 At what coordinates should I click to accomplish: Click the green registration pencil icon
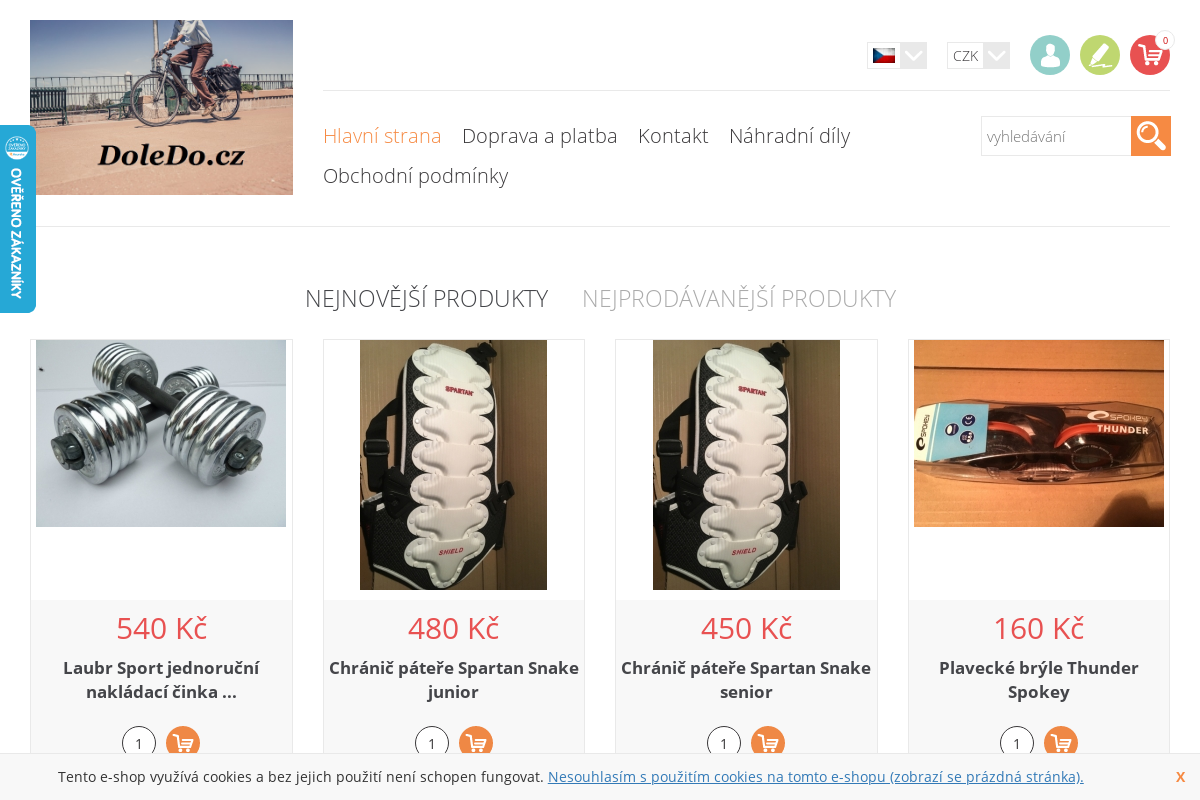[x=1100, y=55]
